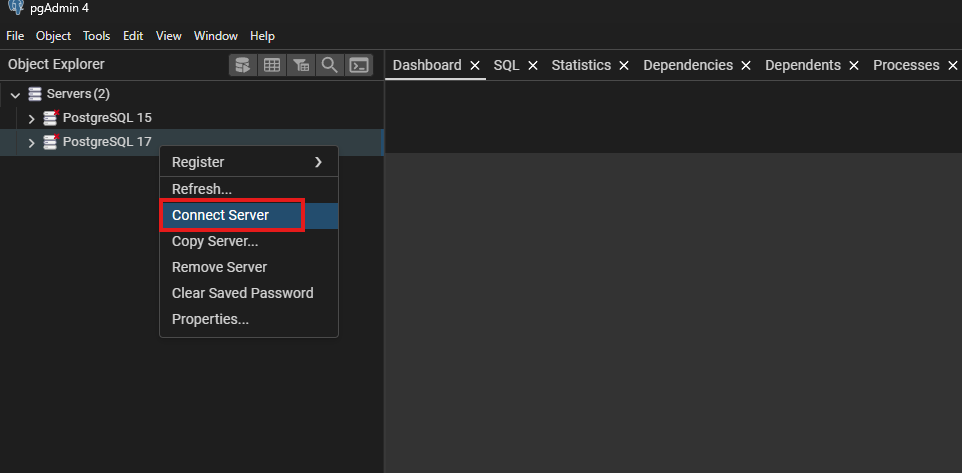
Task: Switch to the Dependencies tab
Action: (688, 65)
